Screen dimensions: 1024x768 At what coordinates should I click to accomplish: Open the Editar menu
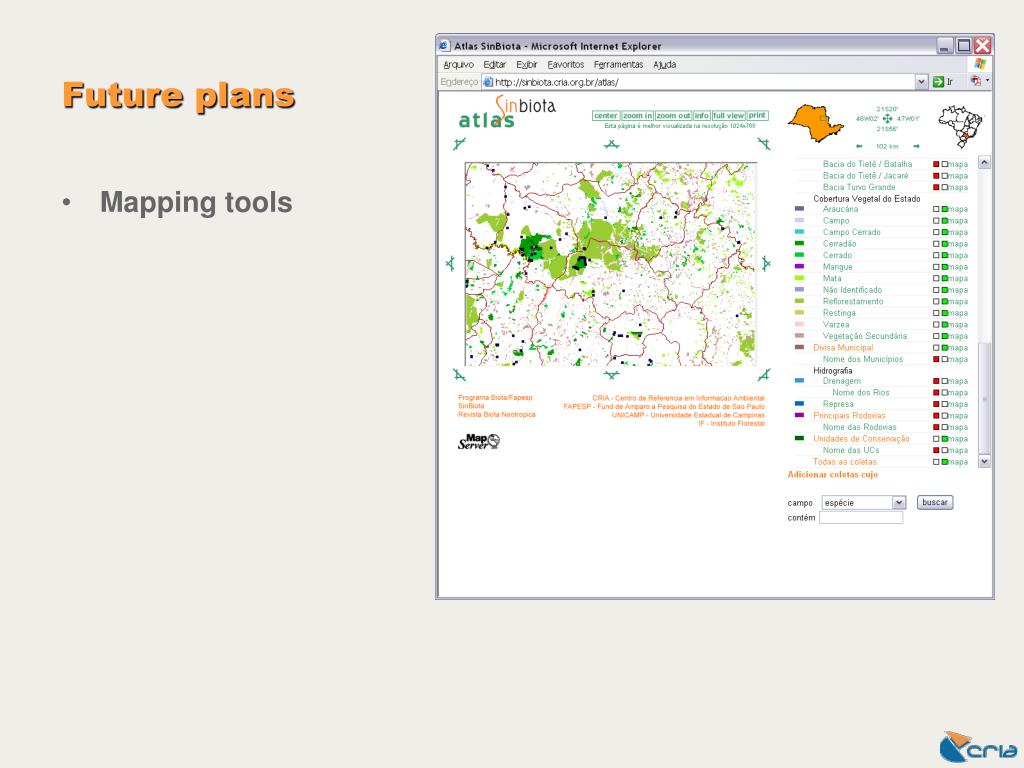point(494,65)
